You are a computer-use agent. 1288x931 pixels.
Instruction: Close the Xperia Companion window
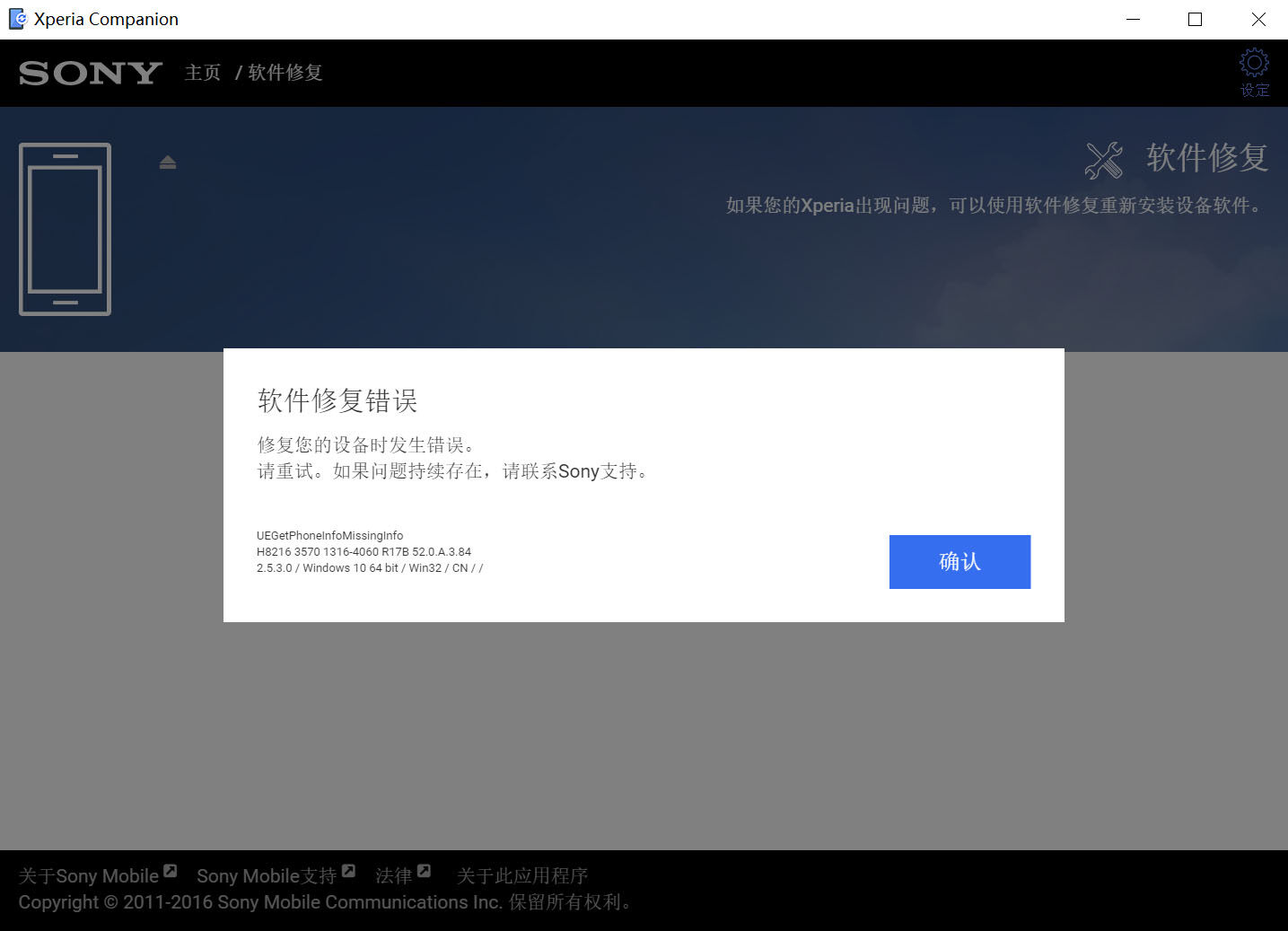point(1257,19)
